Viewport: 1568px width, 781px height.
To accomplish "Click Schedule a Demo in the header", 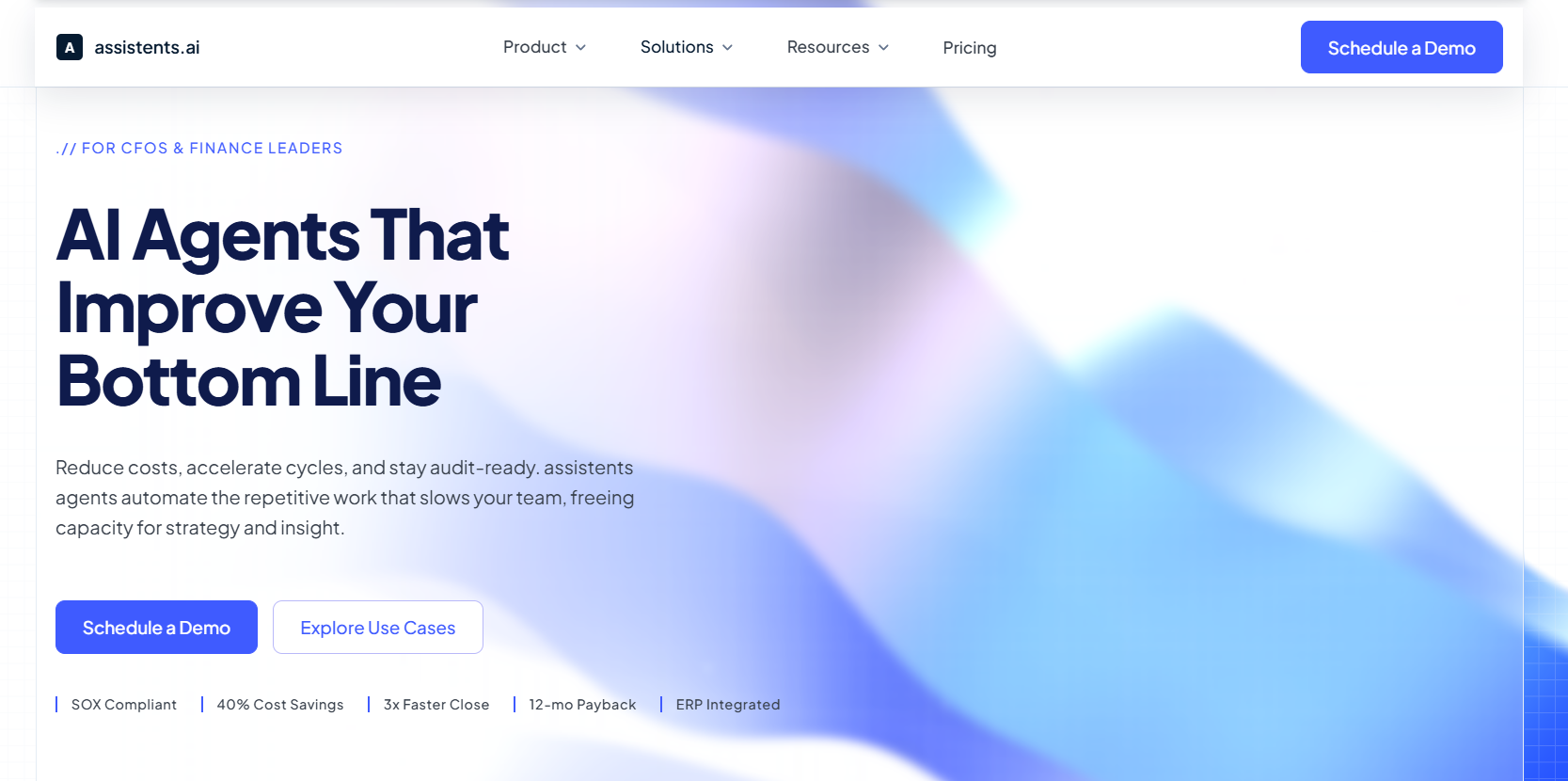I will point(1402,47).
